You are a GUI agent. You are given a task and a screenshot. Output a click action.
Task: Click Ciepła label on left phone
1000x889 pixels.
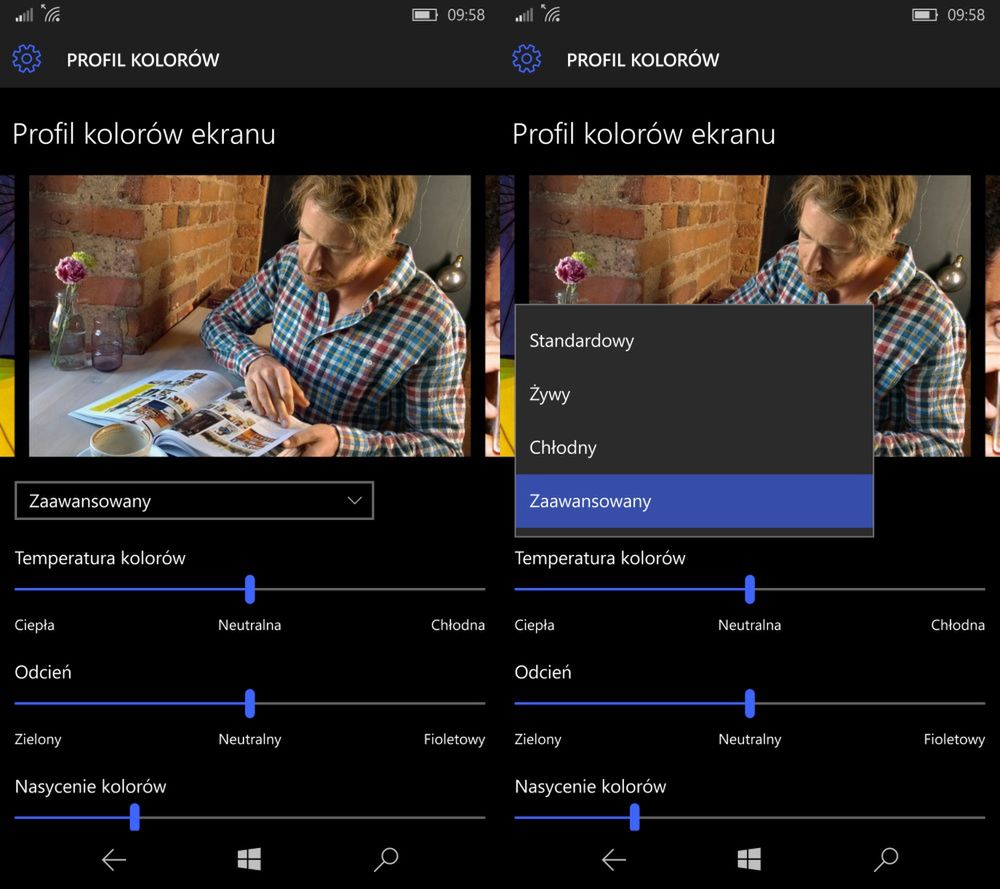[34, 625]
